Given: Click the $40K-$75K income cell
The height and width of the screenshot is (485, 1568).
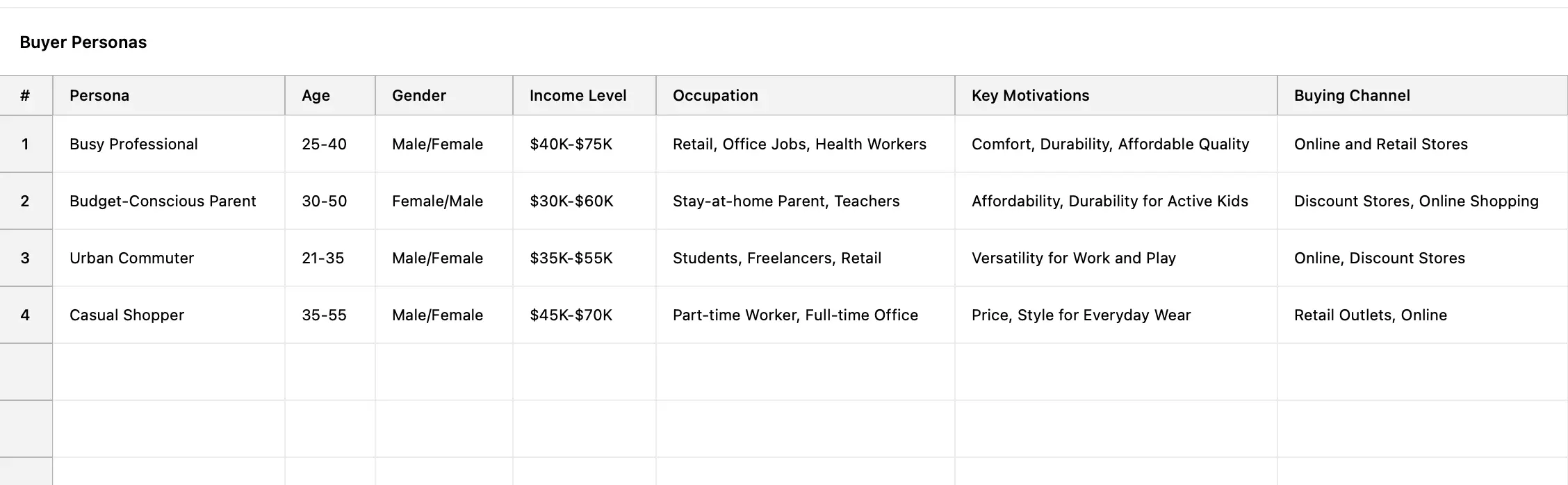Looking at the screenshot, I should [571, 145].
